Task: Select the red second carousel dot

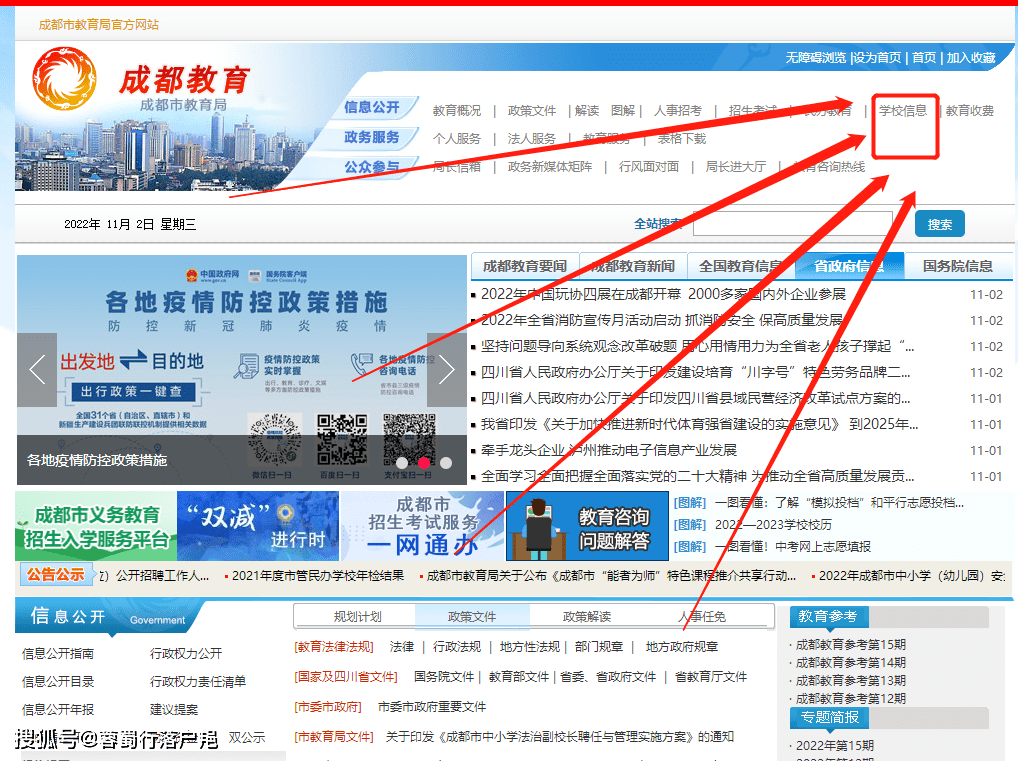Action: point(424,463)
